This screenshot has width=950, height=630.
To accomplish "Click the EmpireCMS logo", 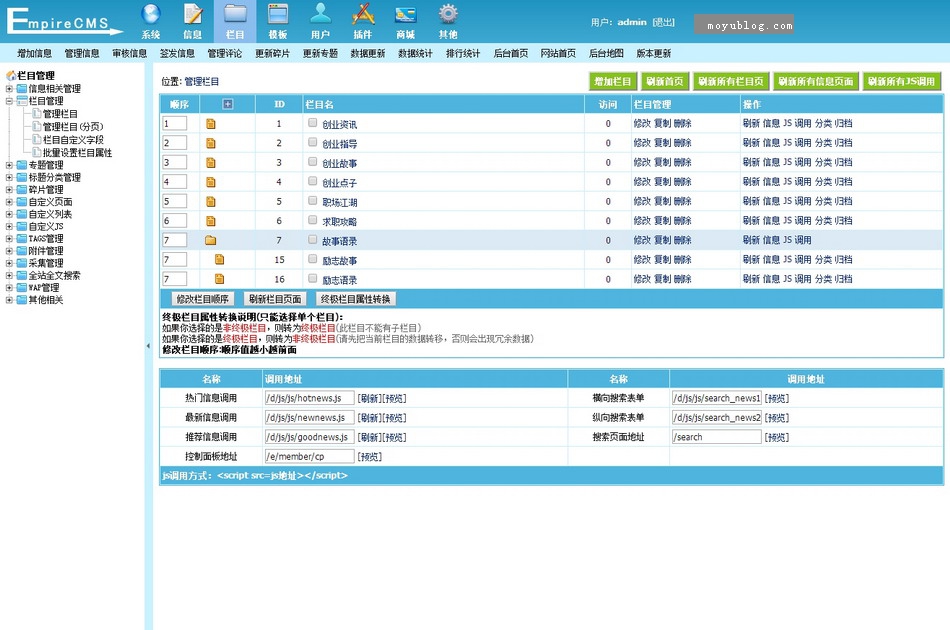I will [64, 22].
